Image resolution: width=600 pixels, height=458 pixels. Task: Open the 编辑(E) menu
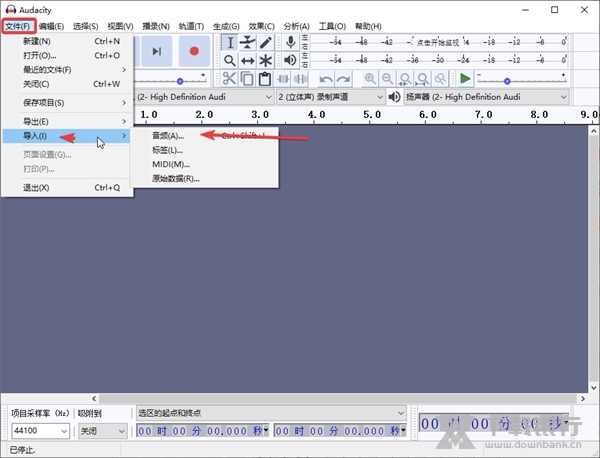point(51,26)
